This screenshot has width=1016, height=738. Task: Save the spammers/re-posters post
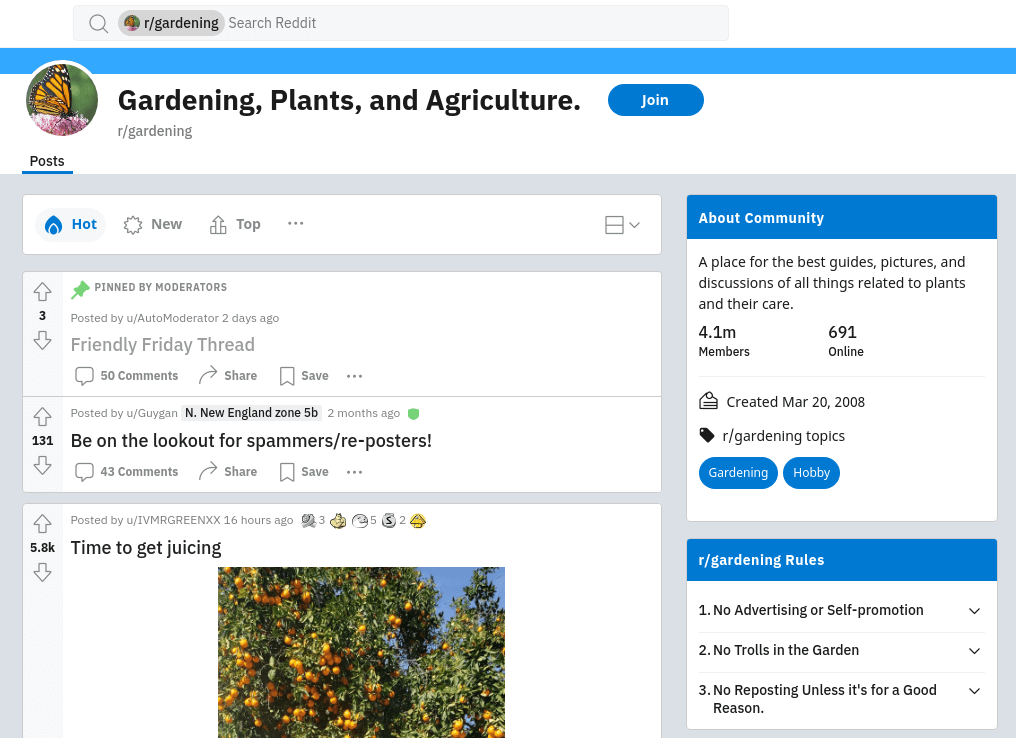coord(304,472)
